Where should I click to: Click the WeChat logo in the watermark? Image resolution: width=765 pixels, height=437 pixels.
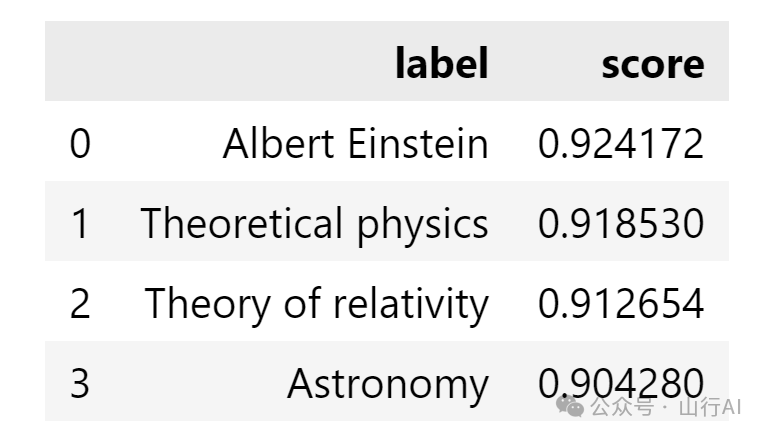tap(571, 405)
